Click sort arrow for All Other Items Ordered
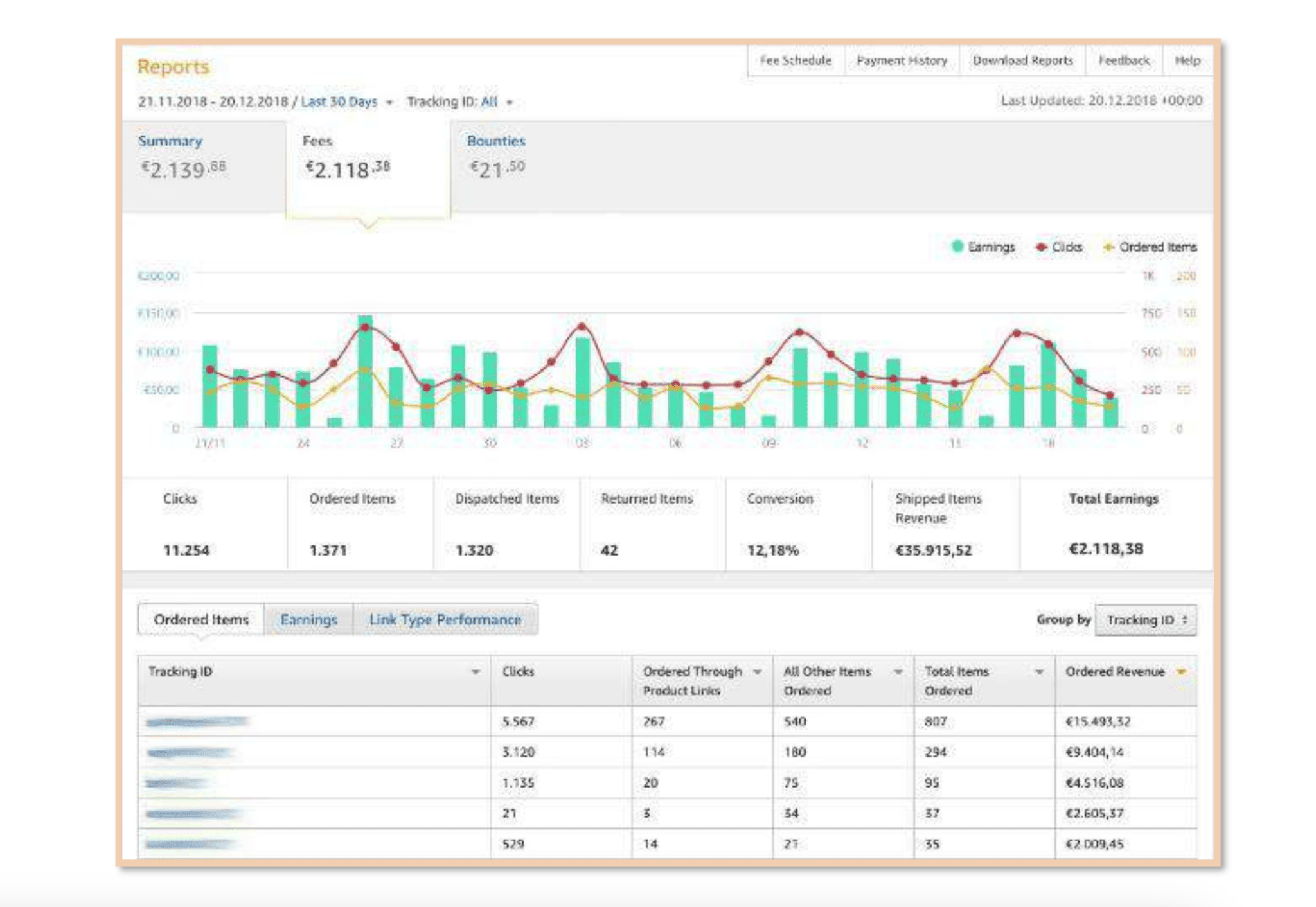Screen dimensions: 1316x907 coord(898,672)
